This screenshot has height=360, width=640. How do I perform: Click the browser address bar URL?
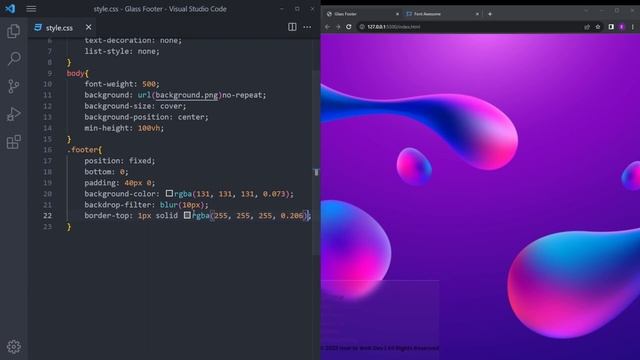coord(393,27)
